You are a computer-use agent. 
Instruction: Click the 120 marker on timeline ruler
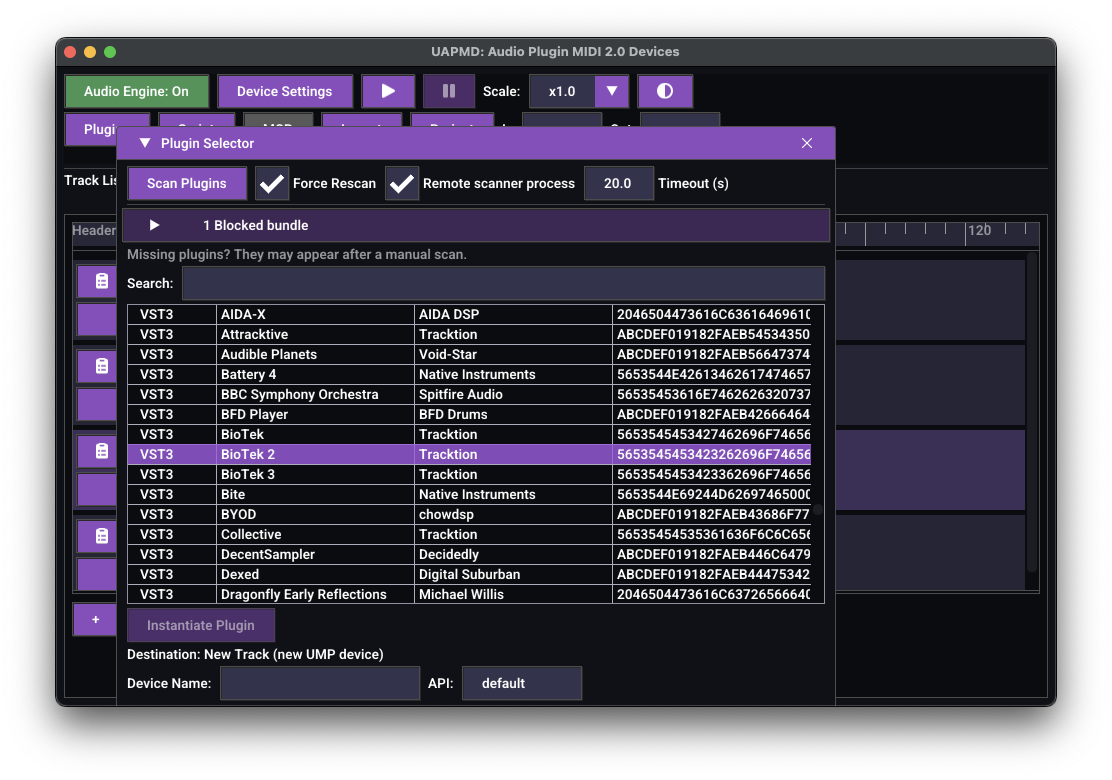[x=979, y=230]
